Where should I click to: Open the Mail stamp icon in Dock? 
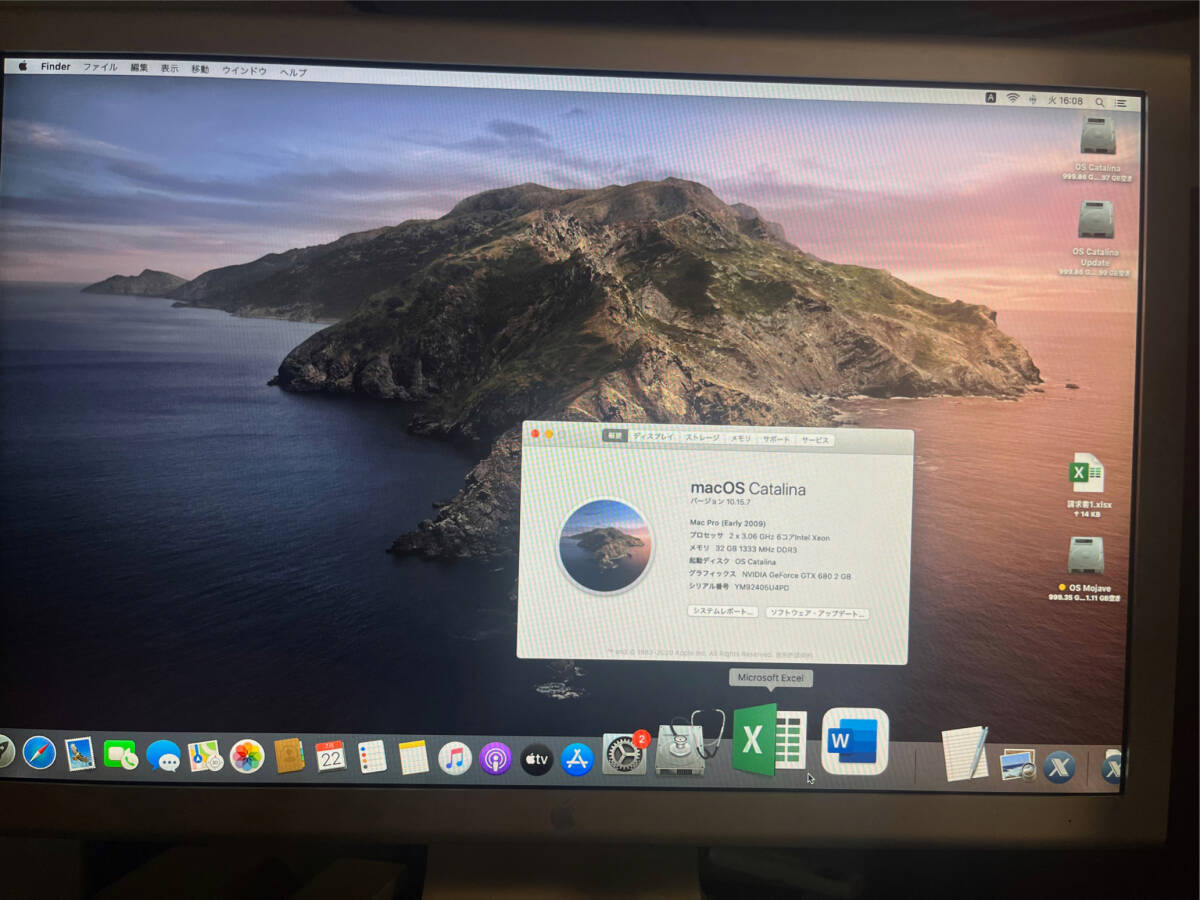pos(80,753)
